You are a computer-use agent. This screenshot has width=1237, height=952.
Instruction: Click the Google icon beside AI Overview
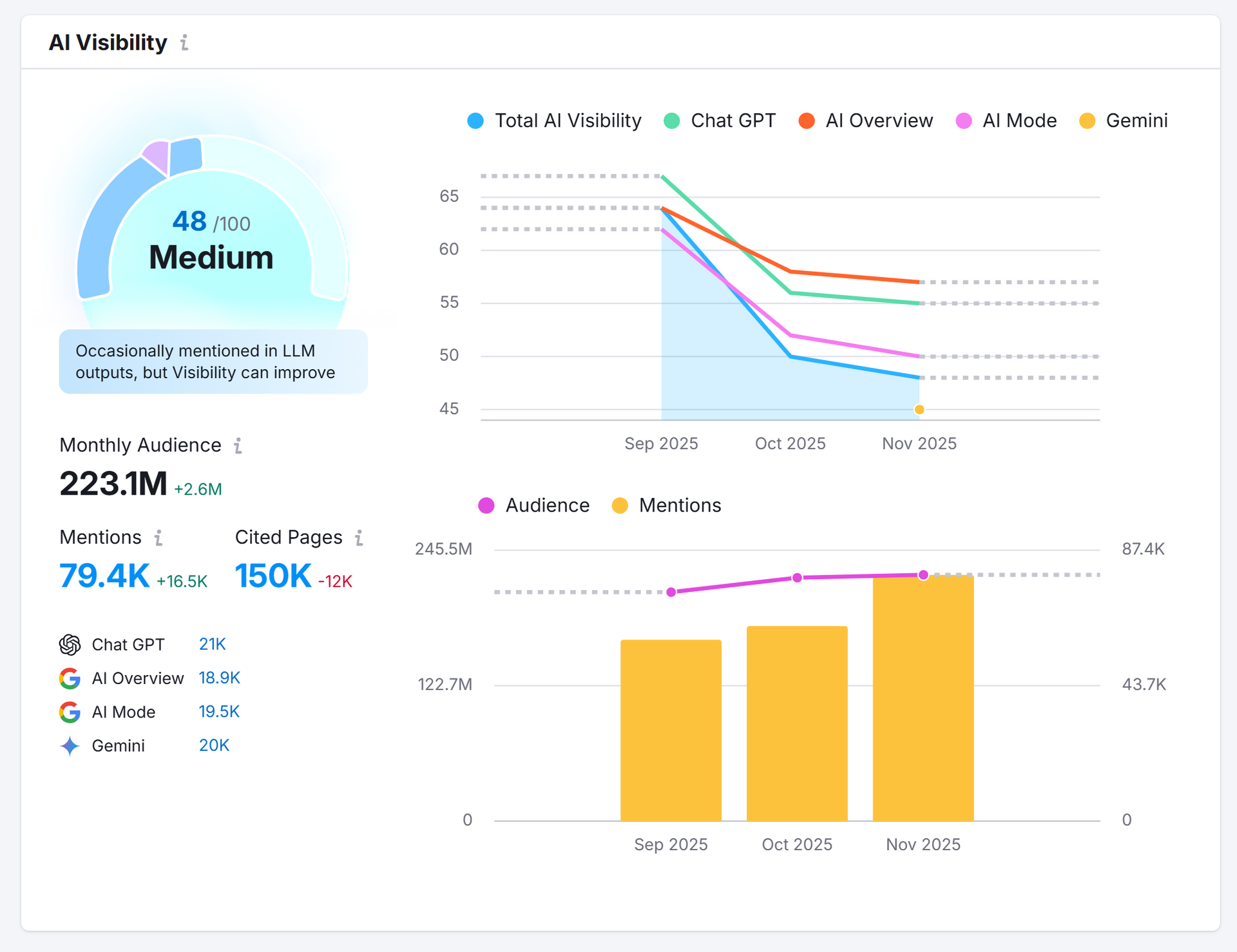click(x=70, y=678)
